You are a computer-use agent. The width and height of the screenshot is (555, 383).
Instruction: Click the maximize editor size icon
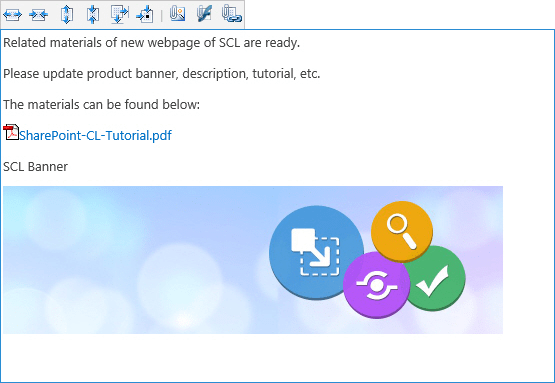point(119,15)
